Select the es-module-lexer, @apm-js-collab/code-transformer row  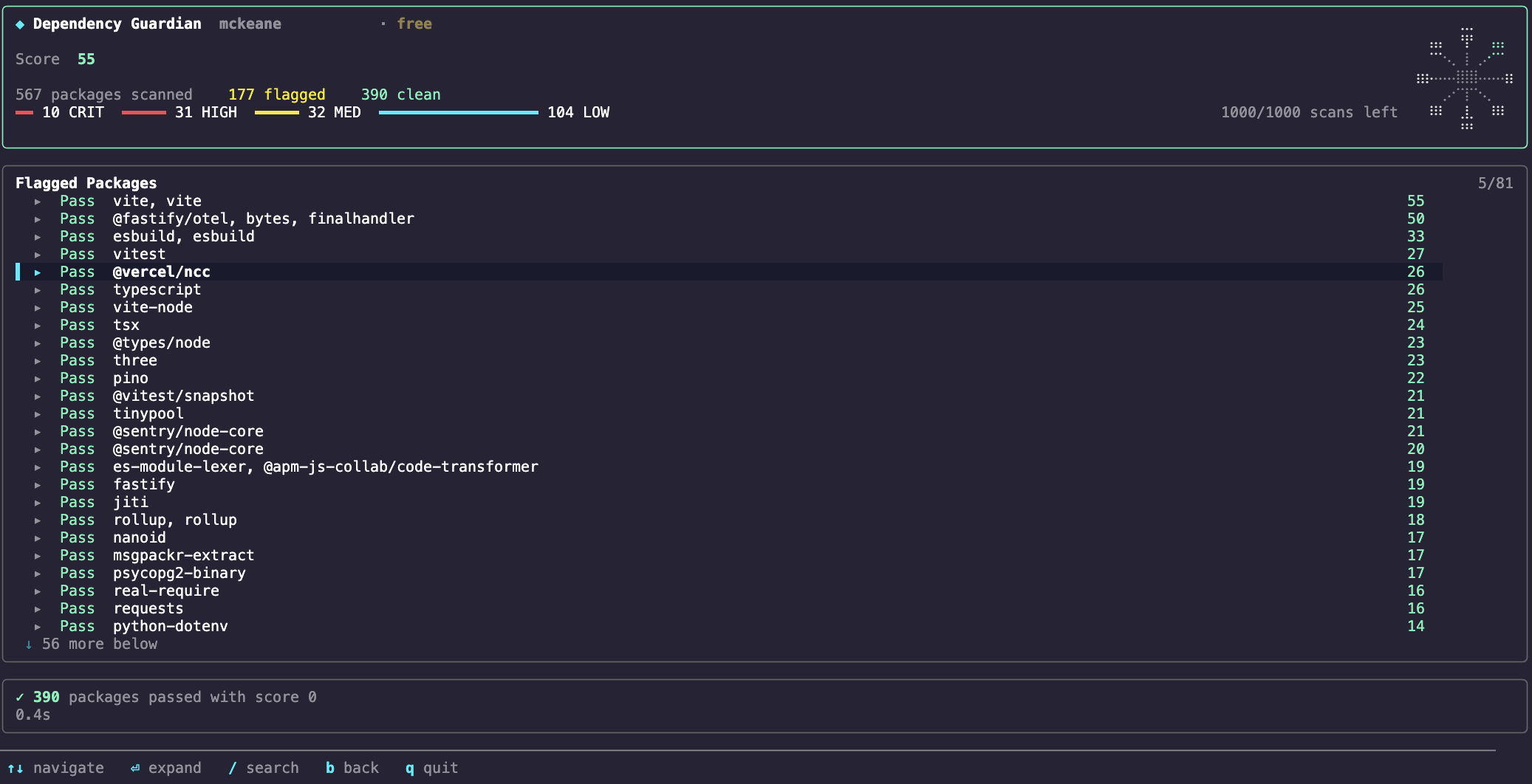729,467
